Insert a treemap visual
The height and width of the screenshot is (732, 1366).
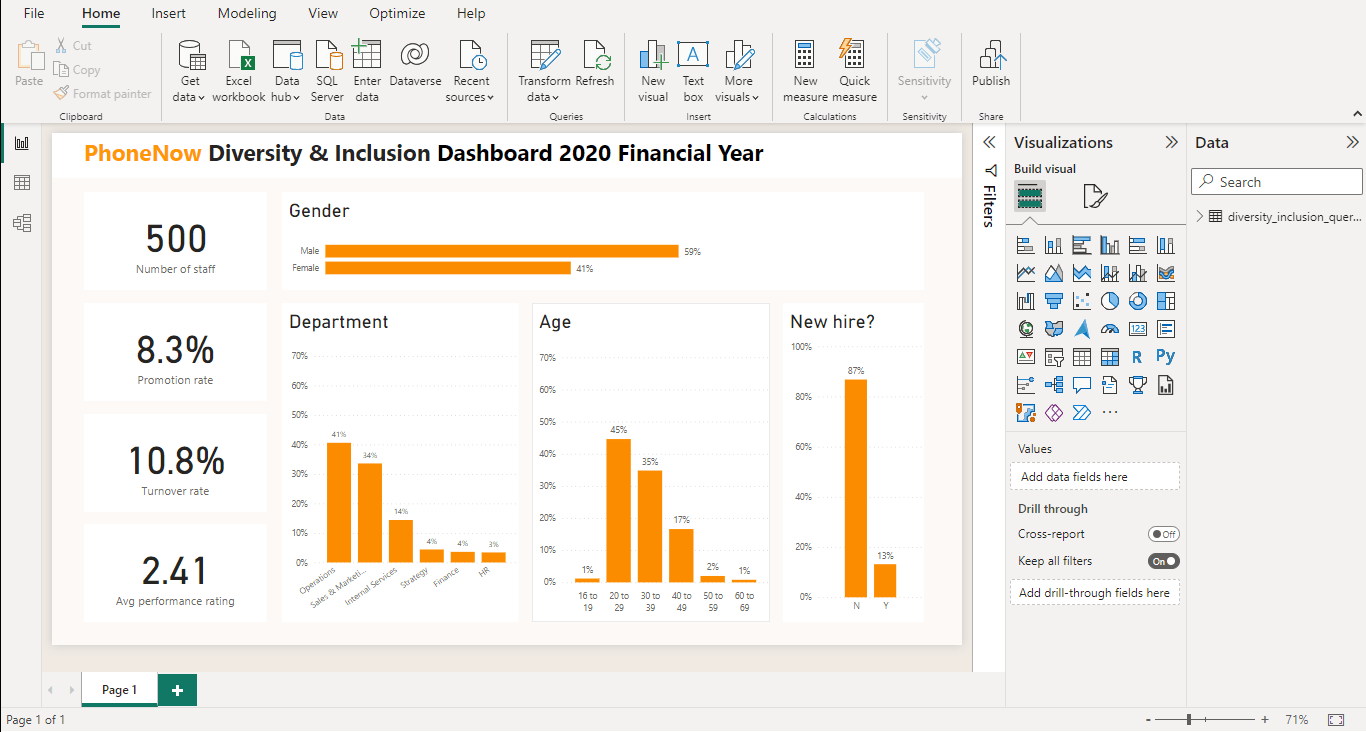tap(1165, 301)
